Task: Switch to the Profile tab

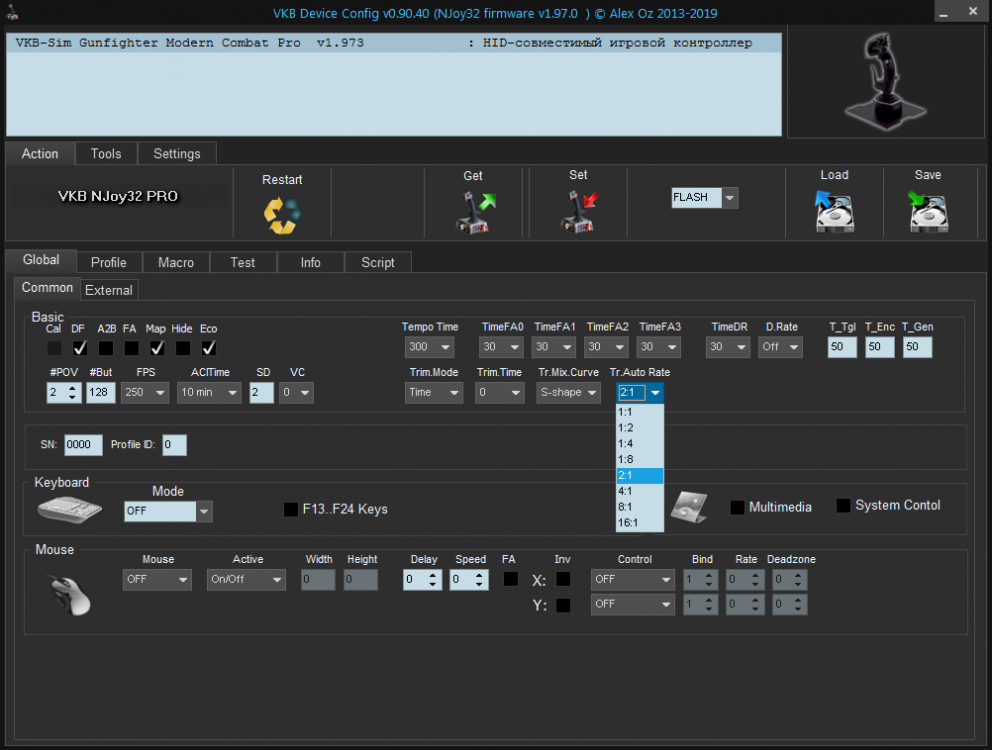Action: 108,262
